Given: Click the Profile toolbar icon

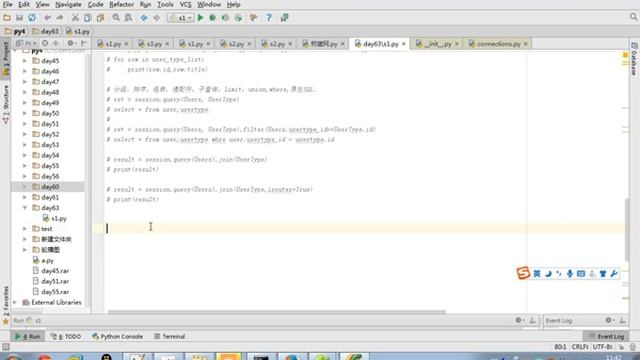Looking at the screenshot, I should [238, 18].
